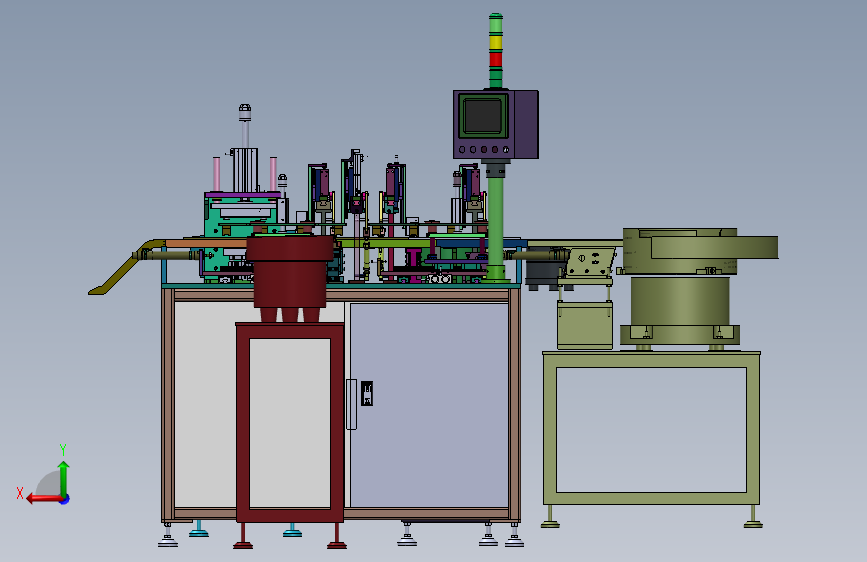867x562 pixels.
Task: Select the dark red hopper cabinet door panel
Action: click(290, 423)
